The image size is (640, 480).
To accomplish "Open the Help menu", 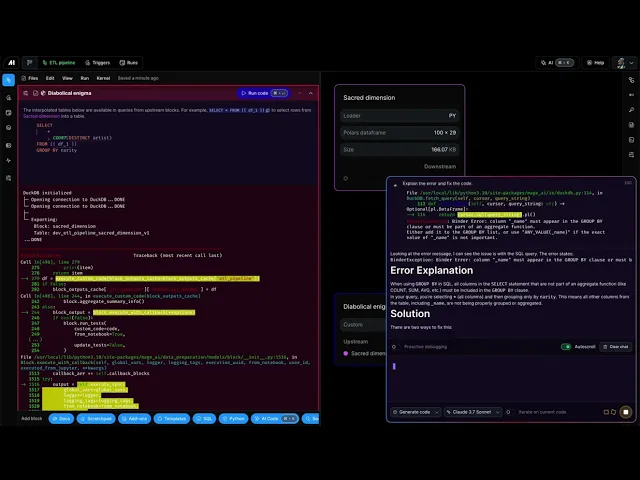I will point(595,62).
